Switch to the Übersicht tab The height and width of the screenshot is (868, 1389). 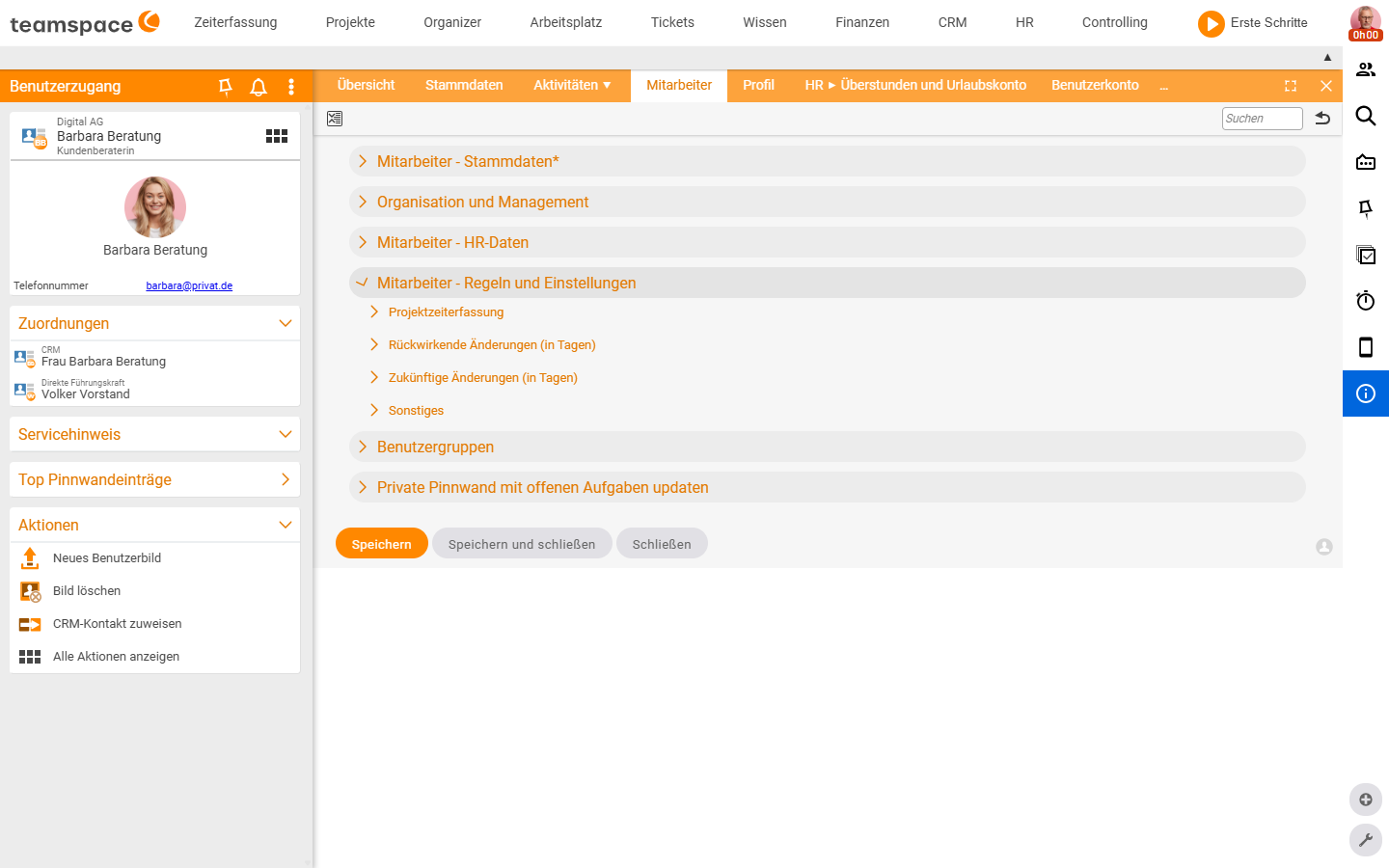click(x=366, y=86)
